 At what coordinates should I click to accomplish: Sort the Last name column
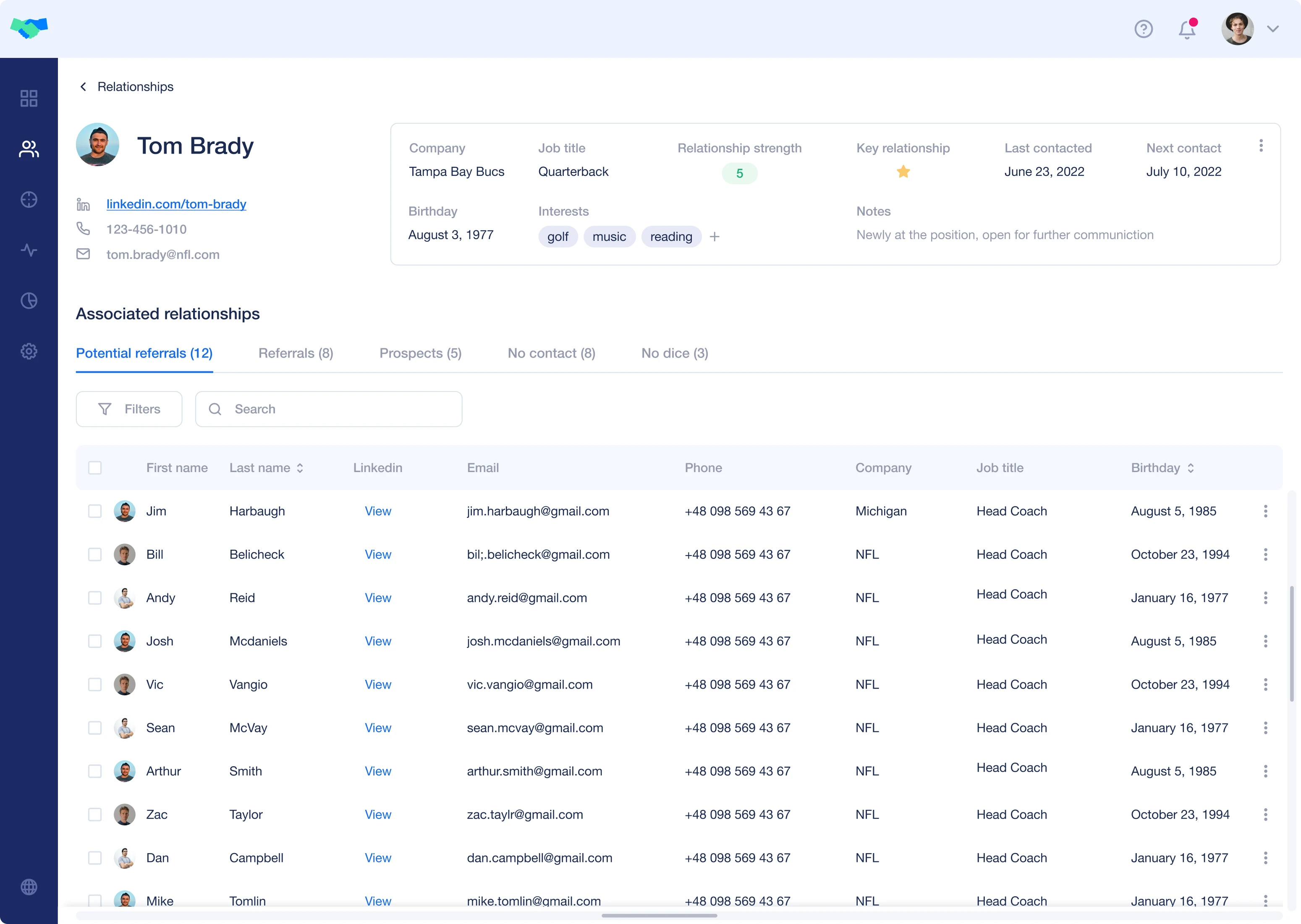(x=299, y=468)
